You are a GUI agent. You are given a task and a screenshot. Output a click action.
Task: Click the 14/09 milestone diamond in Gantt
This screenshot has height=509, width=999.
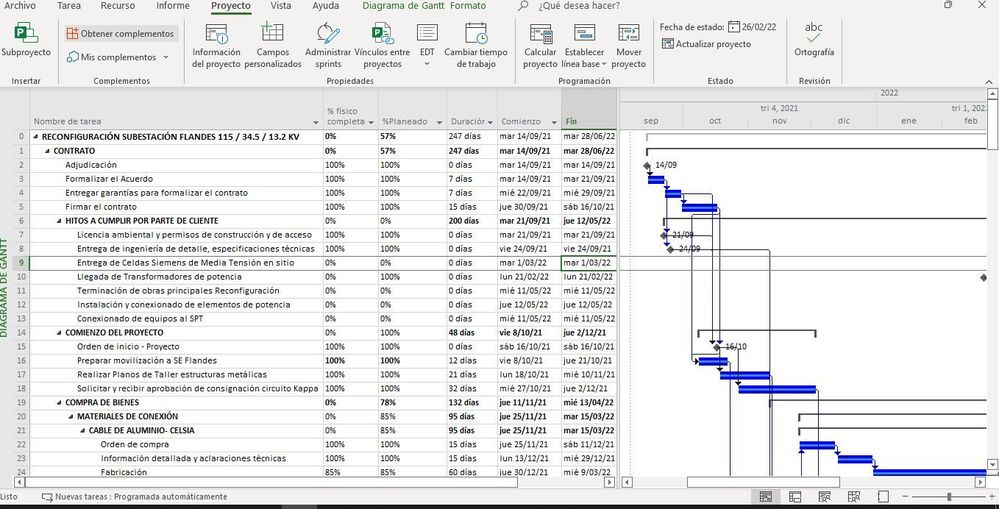click(x=647, y=166)
